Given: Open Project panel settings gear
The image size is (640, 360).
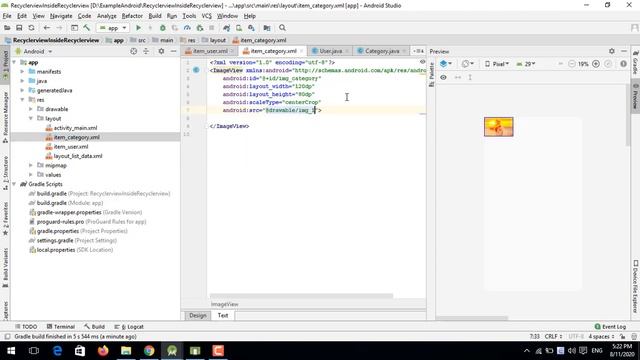Looking at the screenshot, I should [x=161, y=51].
